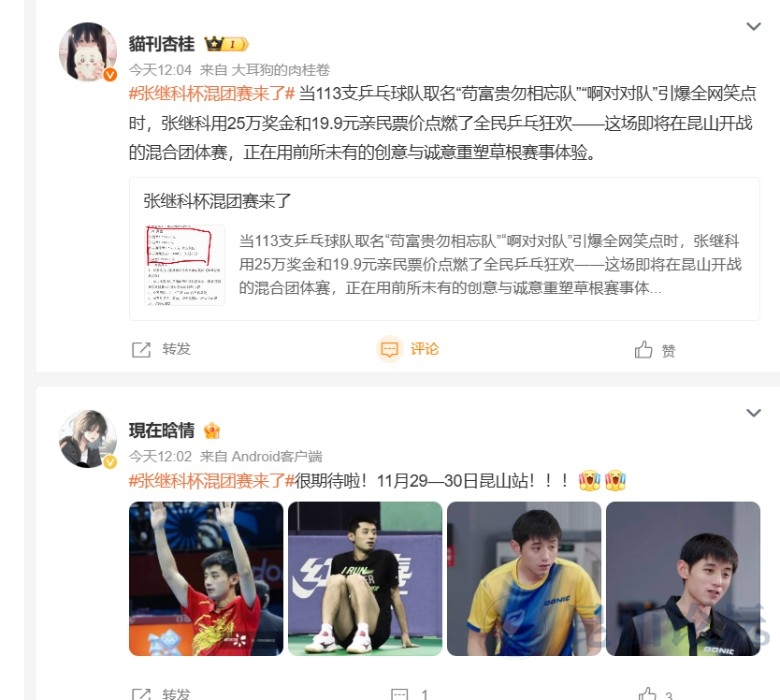Open the photo of player raising arms
The height and width of the screenshot is (700, 780).
point(206,579)
